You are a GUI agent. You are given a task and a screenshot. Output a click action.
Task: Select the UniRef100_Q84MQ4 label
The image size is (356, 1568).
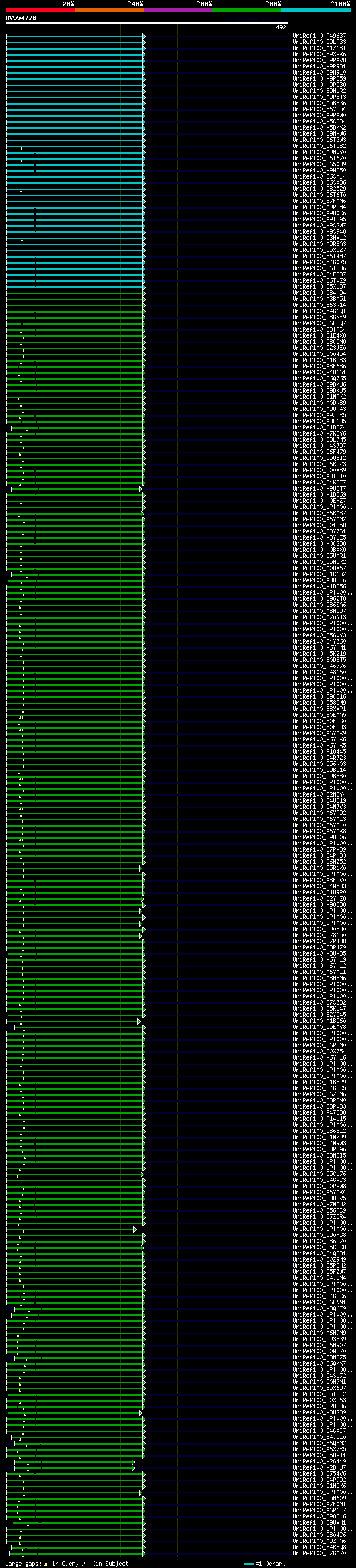point(319,293)
